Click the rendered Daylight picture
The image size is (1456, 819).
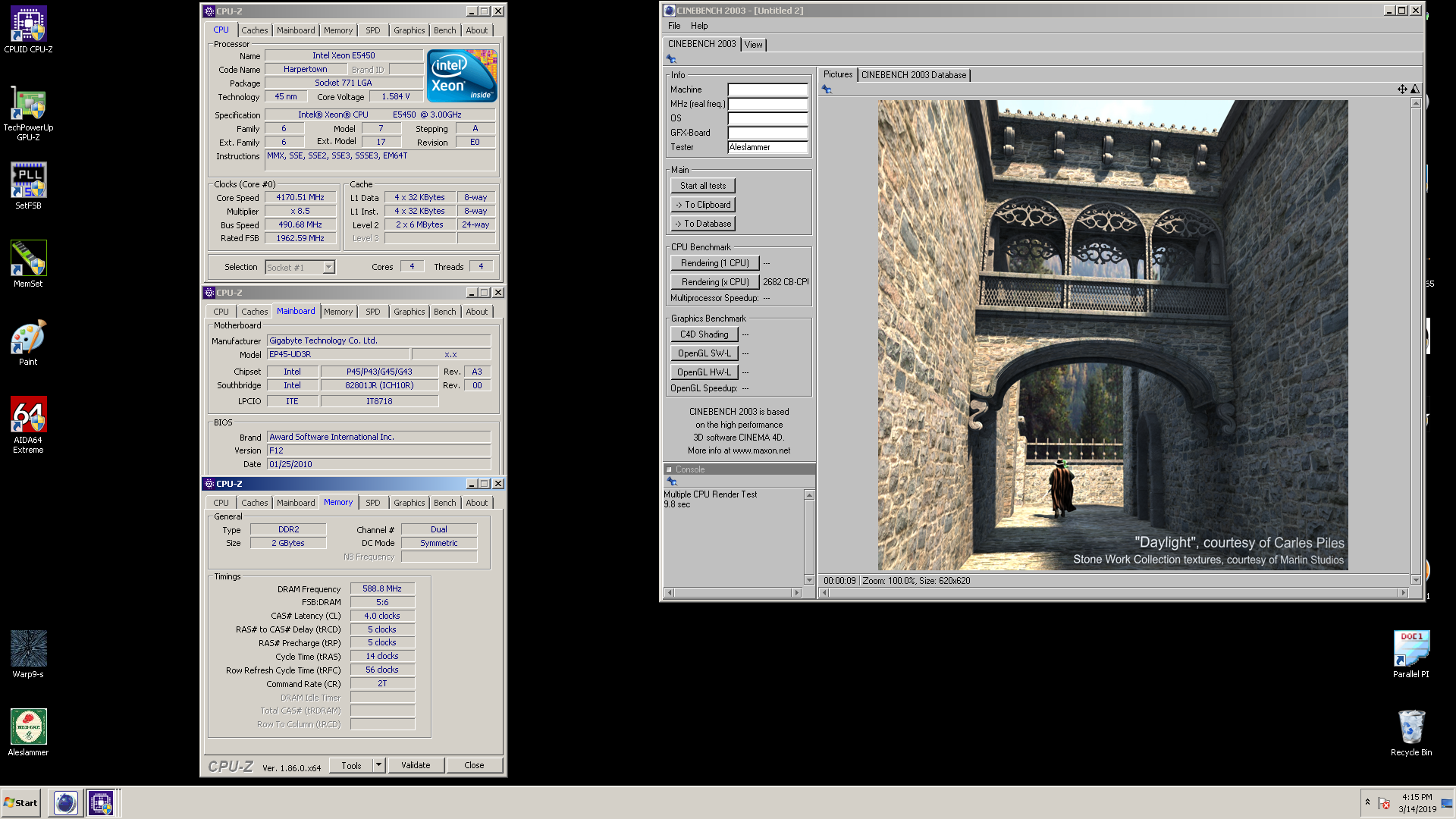coord(1112,334)
